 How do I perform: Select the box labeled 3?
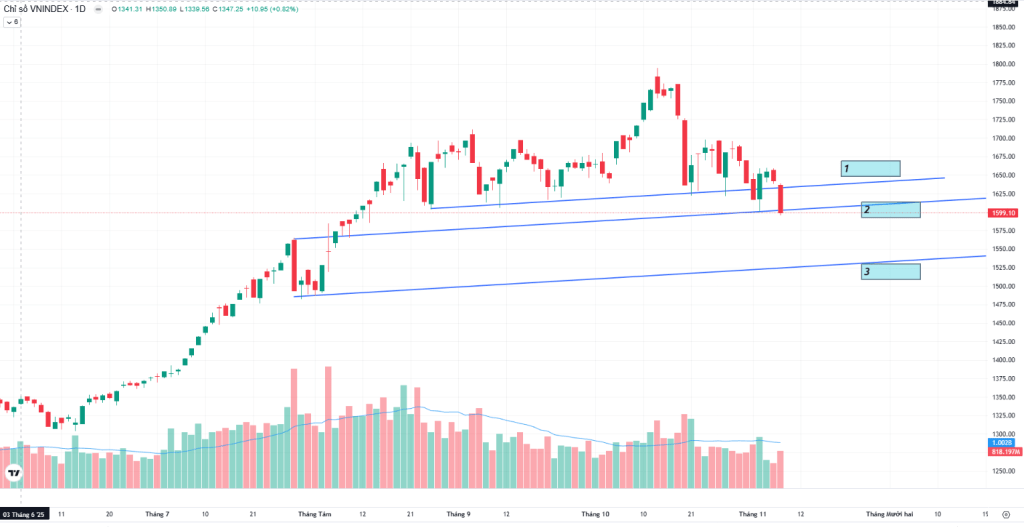tap(890, 271)
